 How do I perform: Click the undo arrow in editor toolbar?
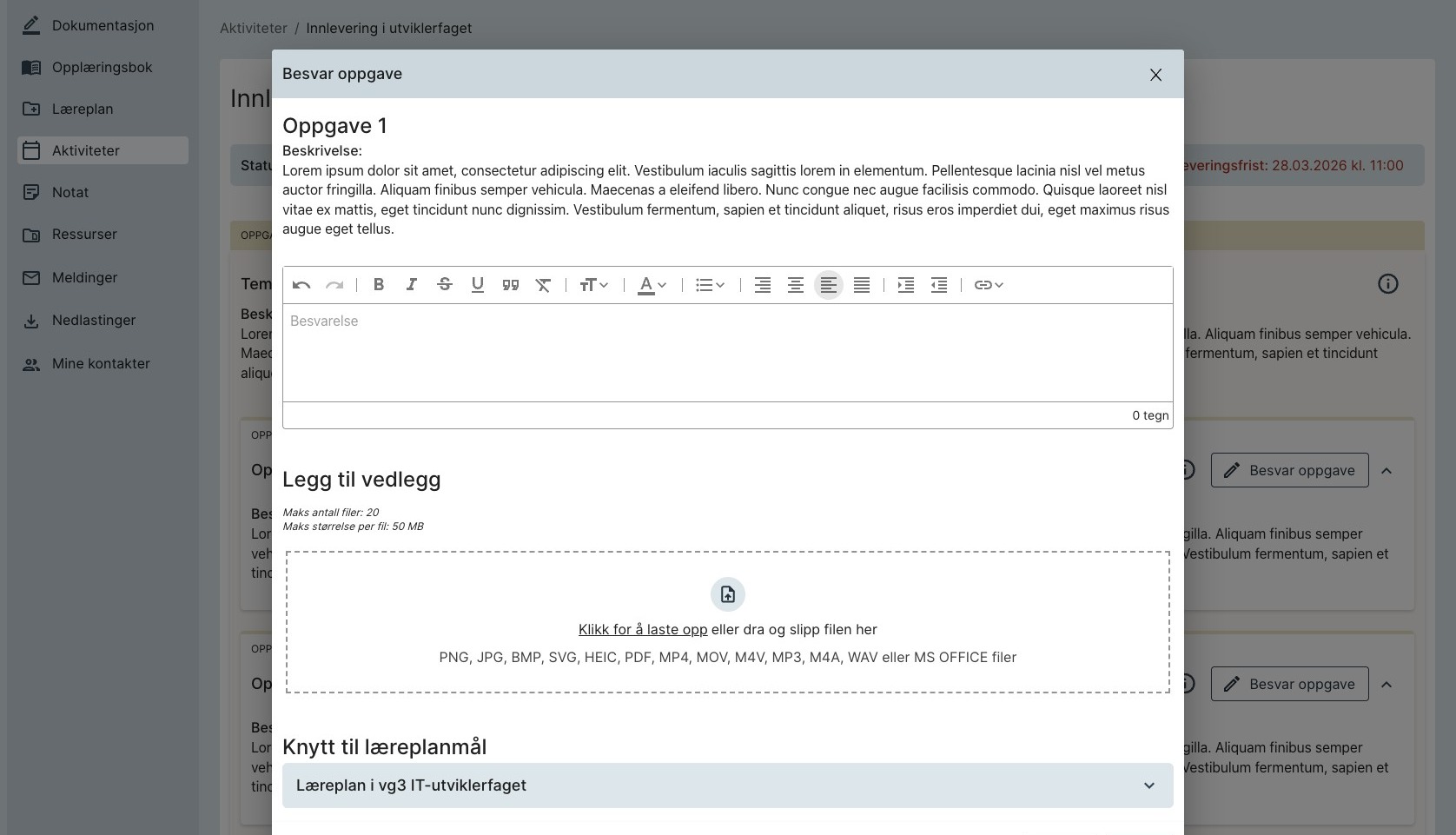[x=301, y=285]
